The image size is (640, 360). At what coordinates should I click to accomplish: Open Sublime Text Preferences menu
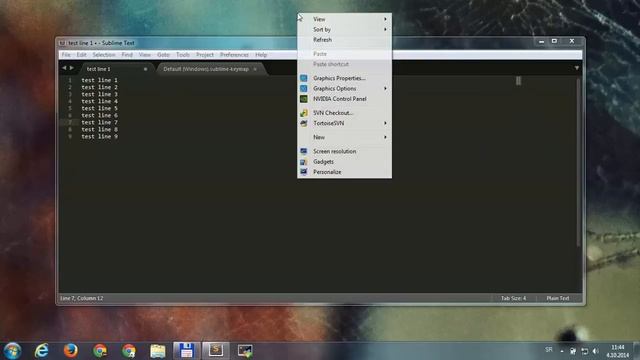point(234,55)
